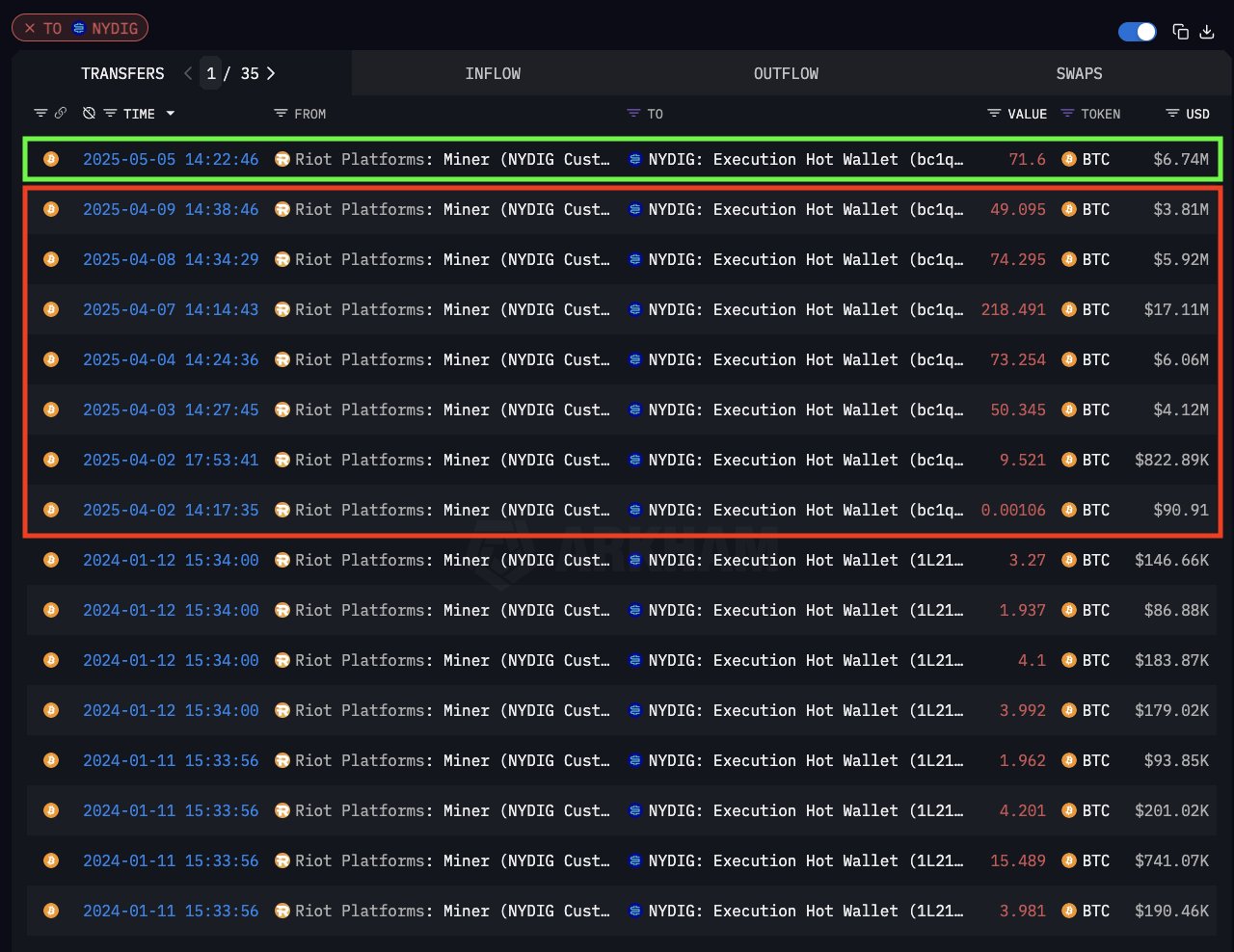Click the page number input field
The height and width of the screenshot is (952, 1234).
click(x=211, y=73)
